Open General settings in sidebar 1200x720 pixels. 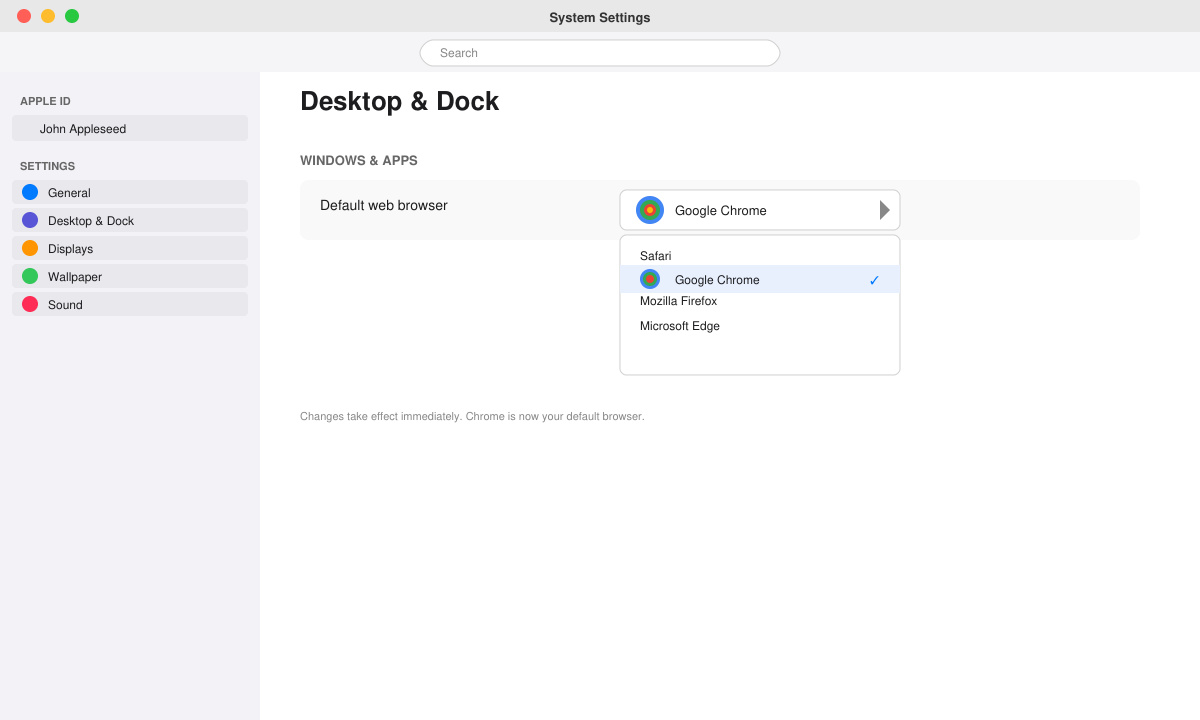pyautogui.click(x=130, y=192)
